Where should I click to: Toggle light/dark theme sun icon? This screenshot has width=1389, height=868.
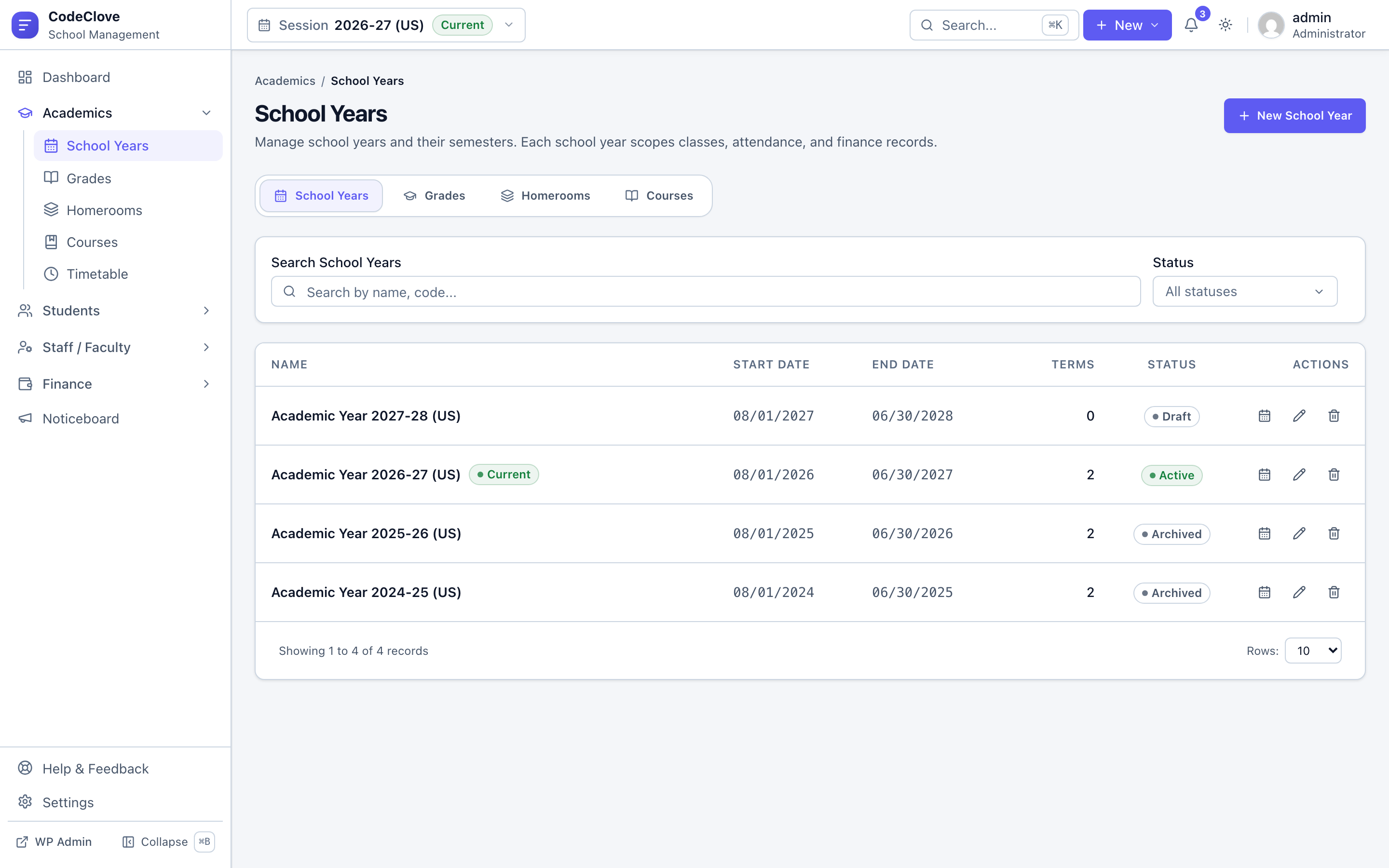click(x=1226, y=25)
